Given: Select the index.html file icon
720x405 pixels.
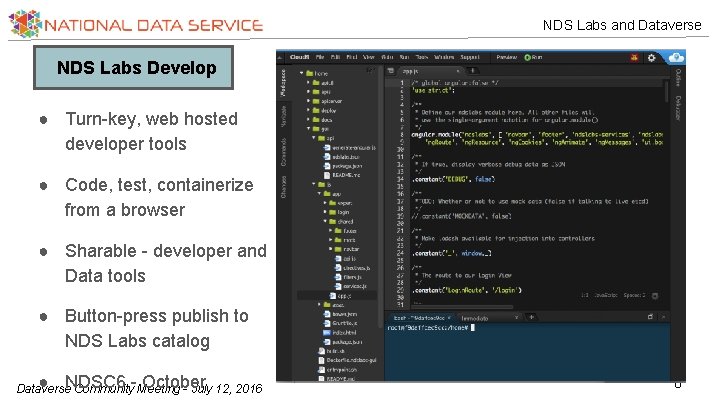Looking at the screenshot, I should point(326,332).
